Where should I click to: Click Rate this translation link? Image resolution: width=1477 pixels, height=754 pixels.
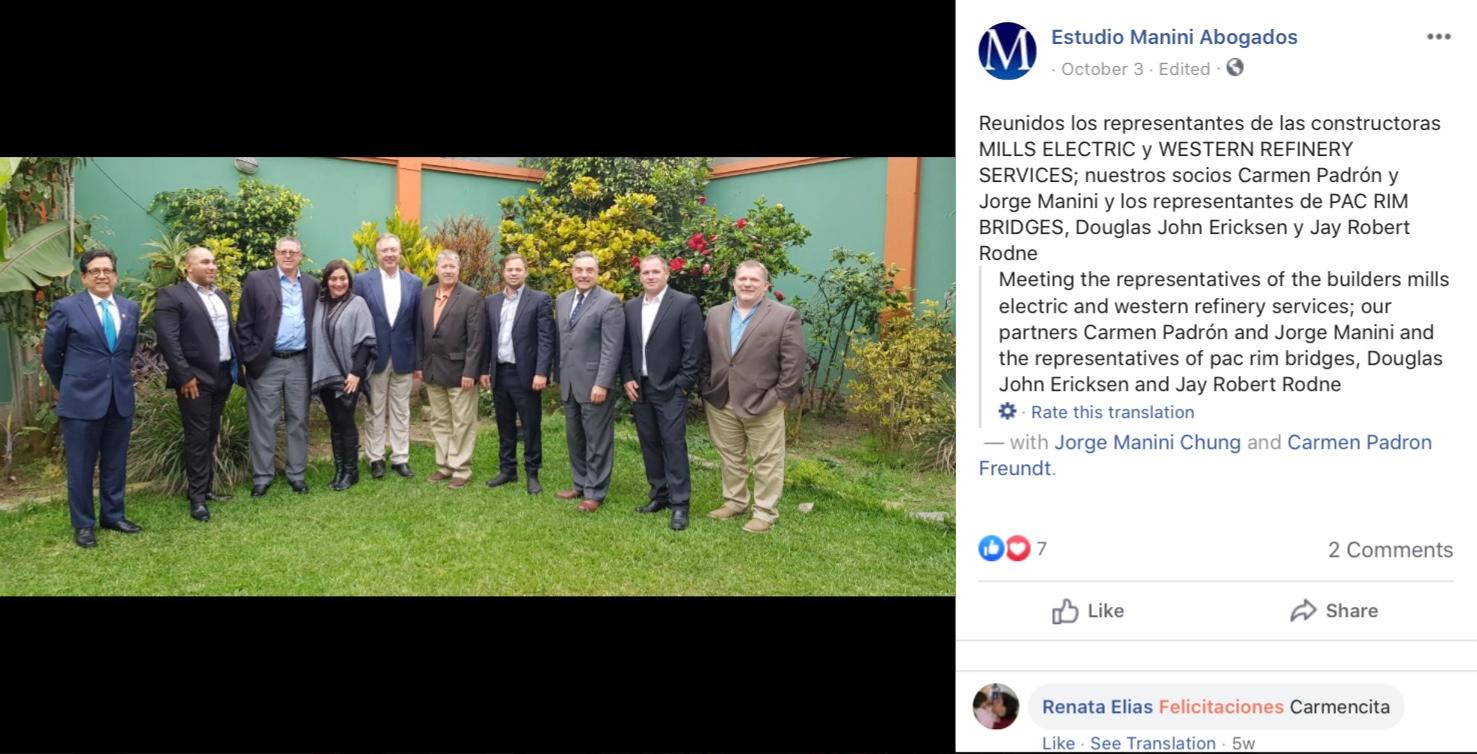pos(1112,412)
